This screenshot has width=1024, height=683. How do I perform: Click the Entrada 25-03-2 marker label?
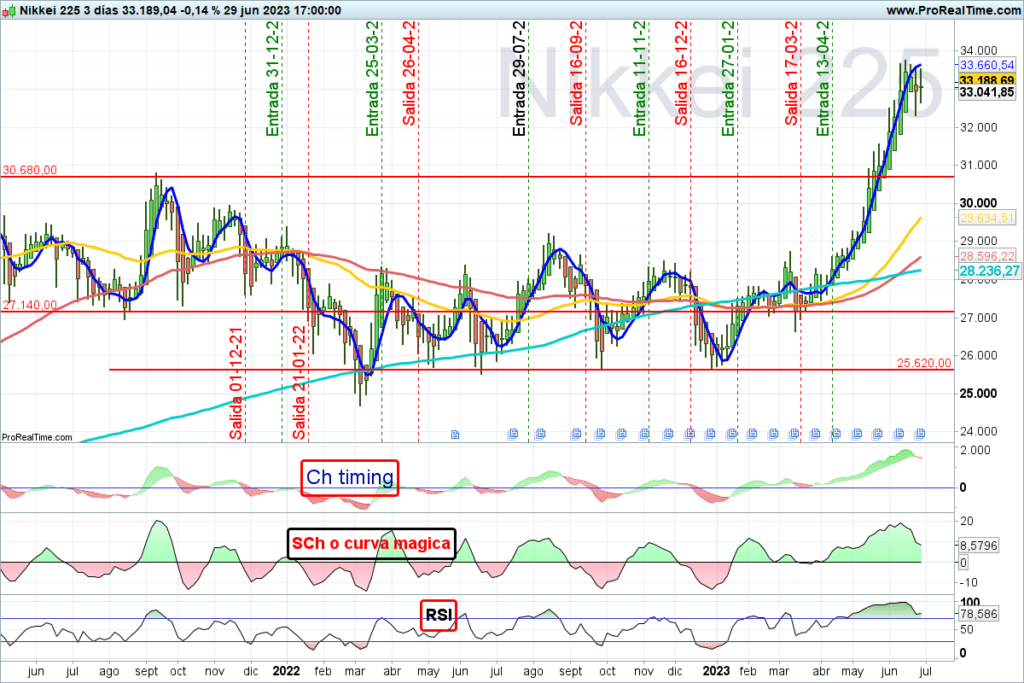coord(372,79)
